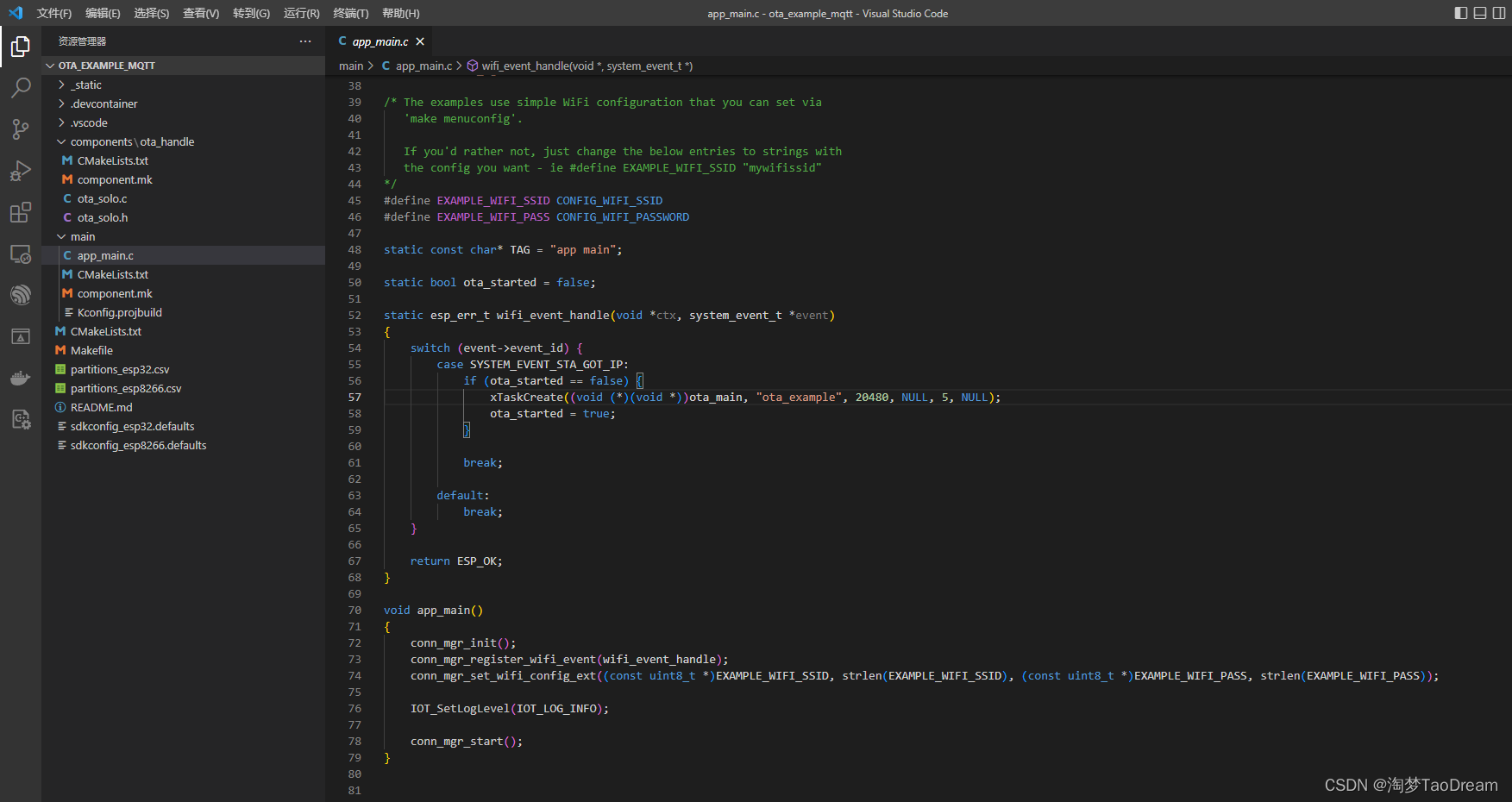
Task: Open the 终端(T) menu
Action: tap(350, 13)
